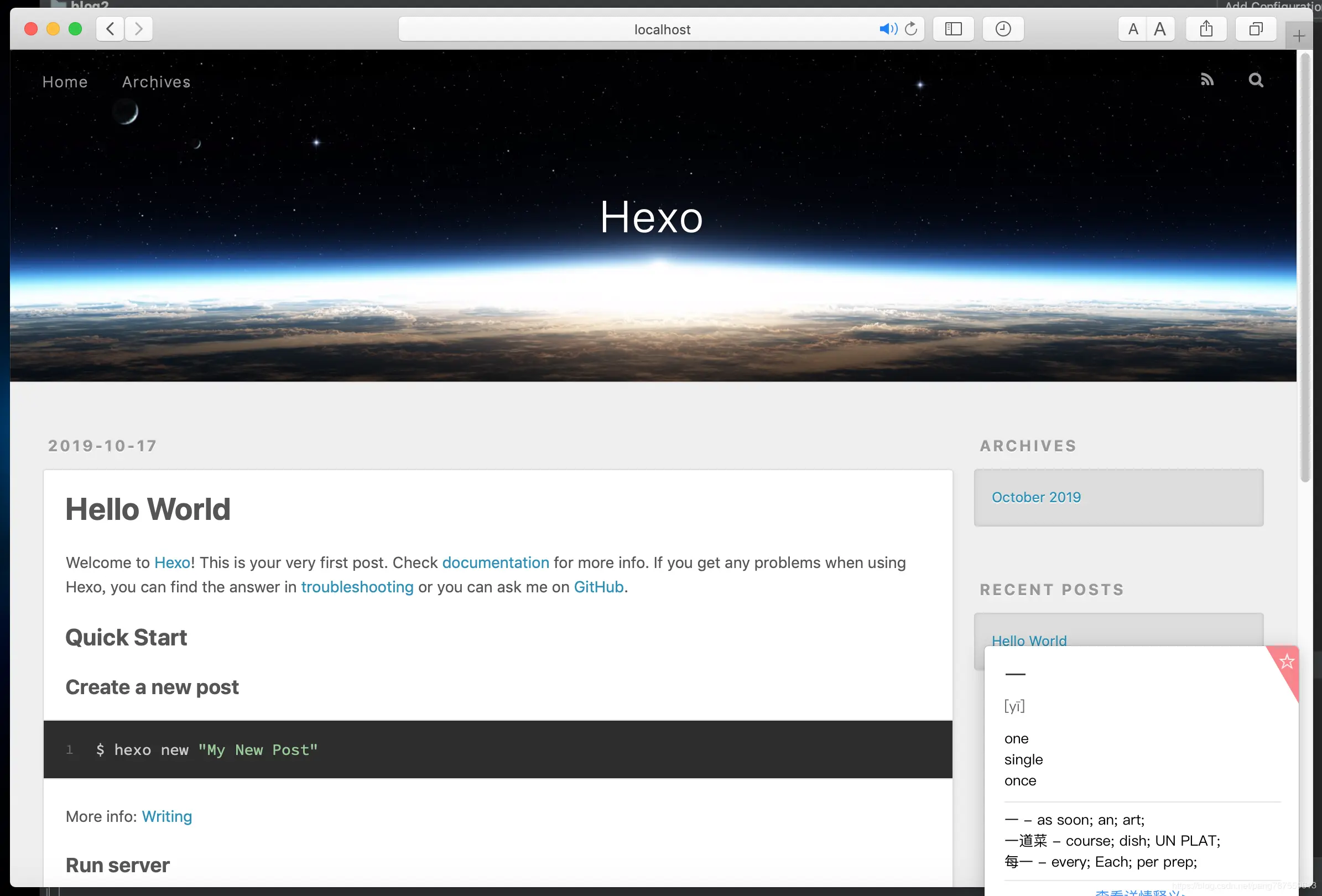Open the blog search icon
Screen dimensions: 1322x896
(1256, 80)
